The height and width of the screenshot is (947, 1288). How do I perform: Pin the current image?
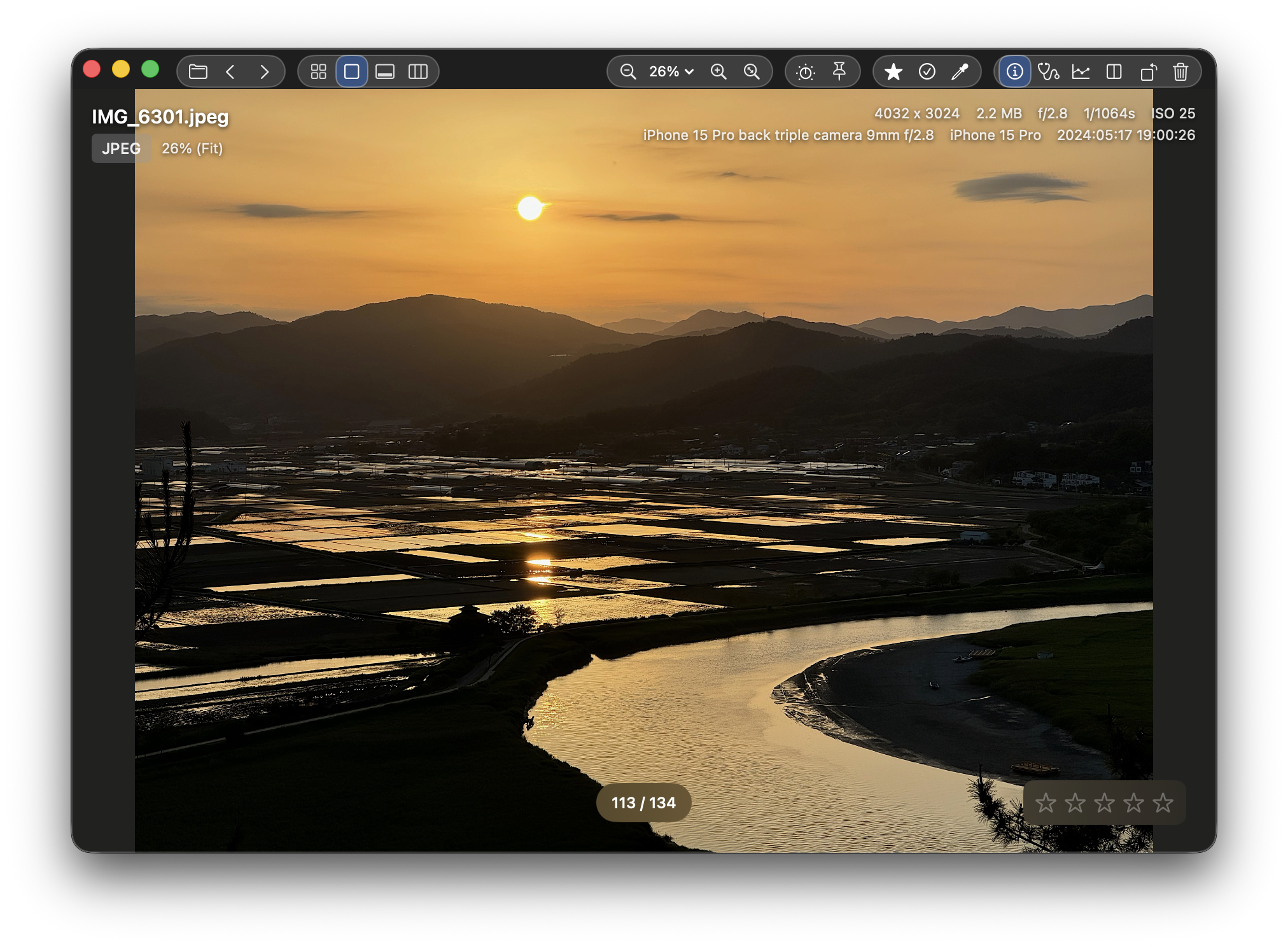point(839,71)
